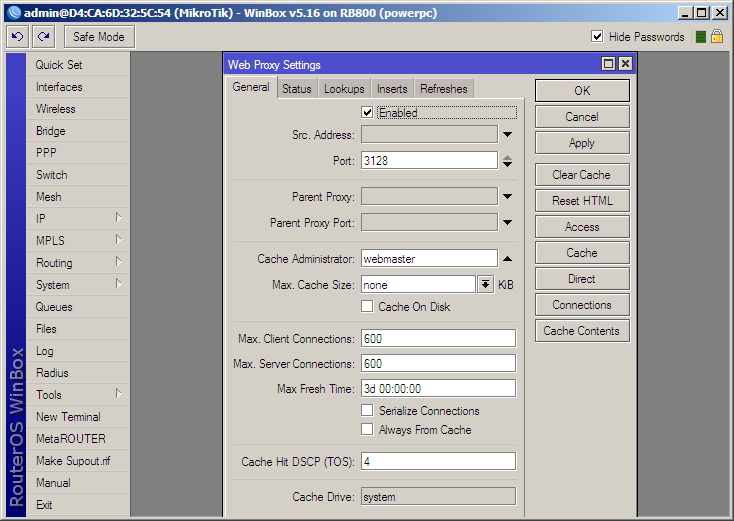734x521 pixels.
Task: Open the Bridge menu
Action: click(78, 131)
